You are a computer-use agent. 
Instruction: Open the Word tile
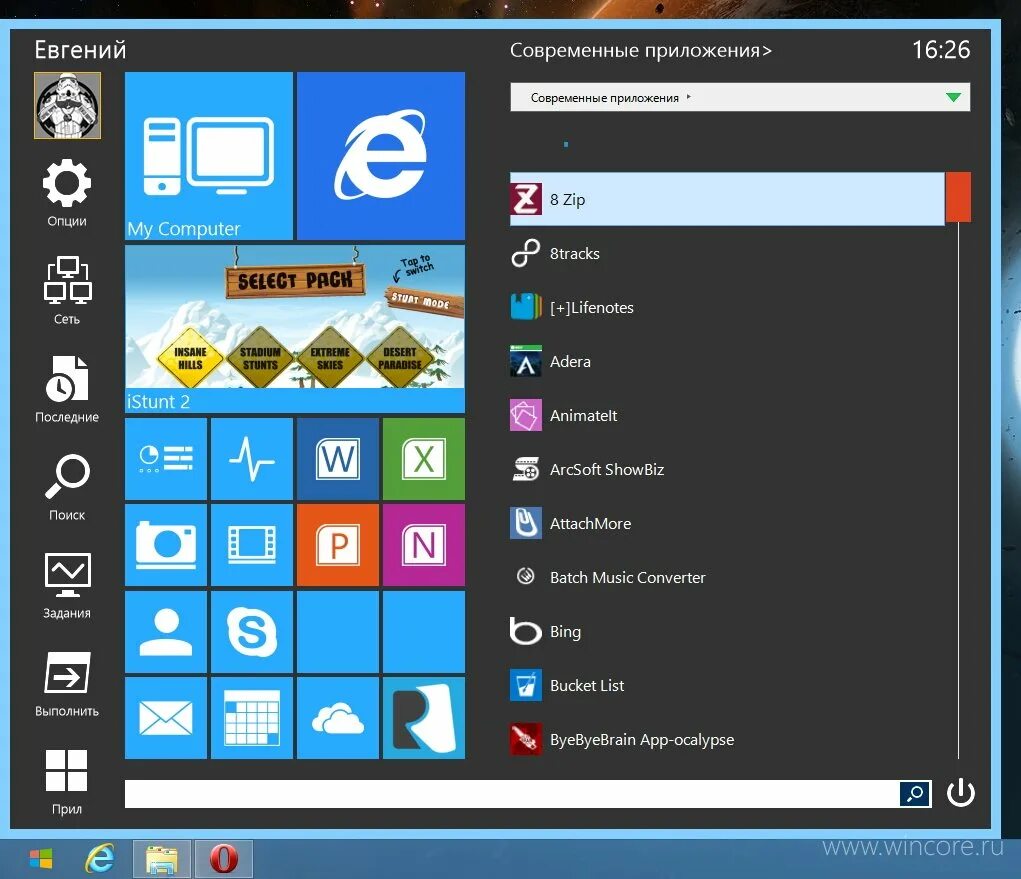(337, 459)
